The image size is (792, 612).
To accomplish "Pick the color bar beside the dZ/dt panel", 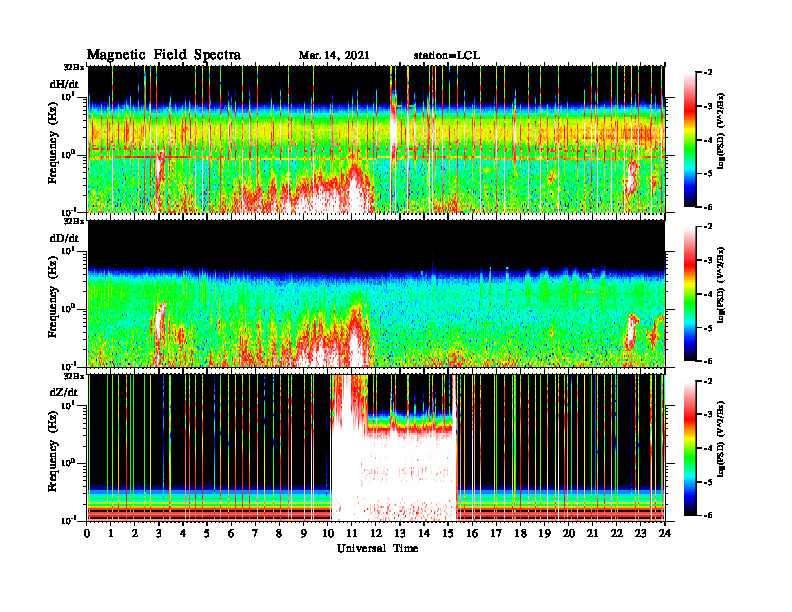I will tap(689, 448).
